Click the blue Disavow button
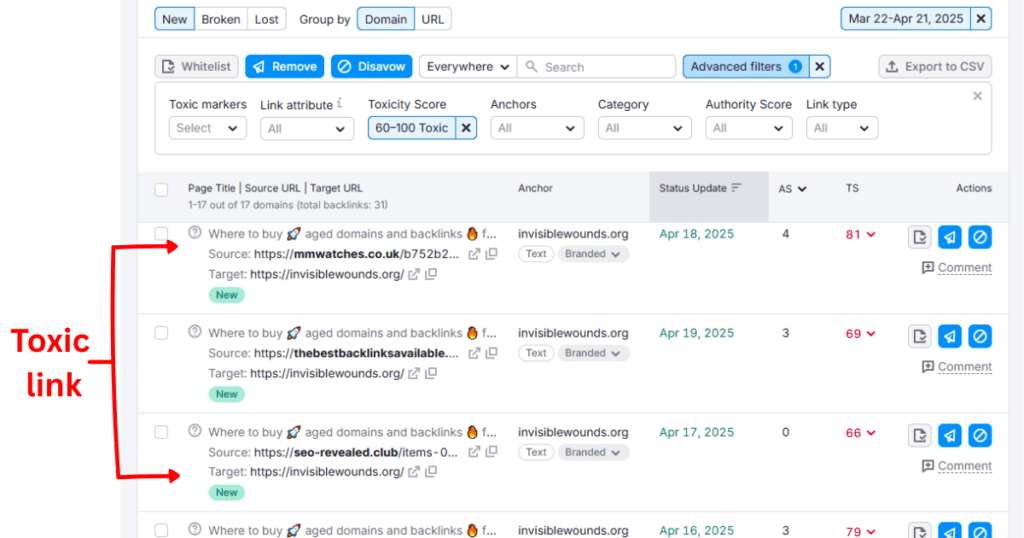Viewport: 1024px width, 538px height. [x=372, y=67]
